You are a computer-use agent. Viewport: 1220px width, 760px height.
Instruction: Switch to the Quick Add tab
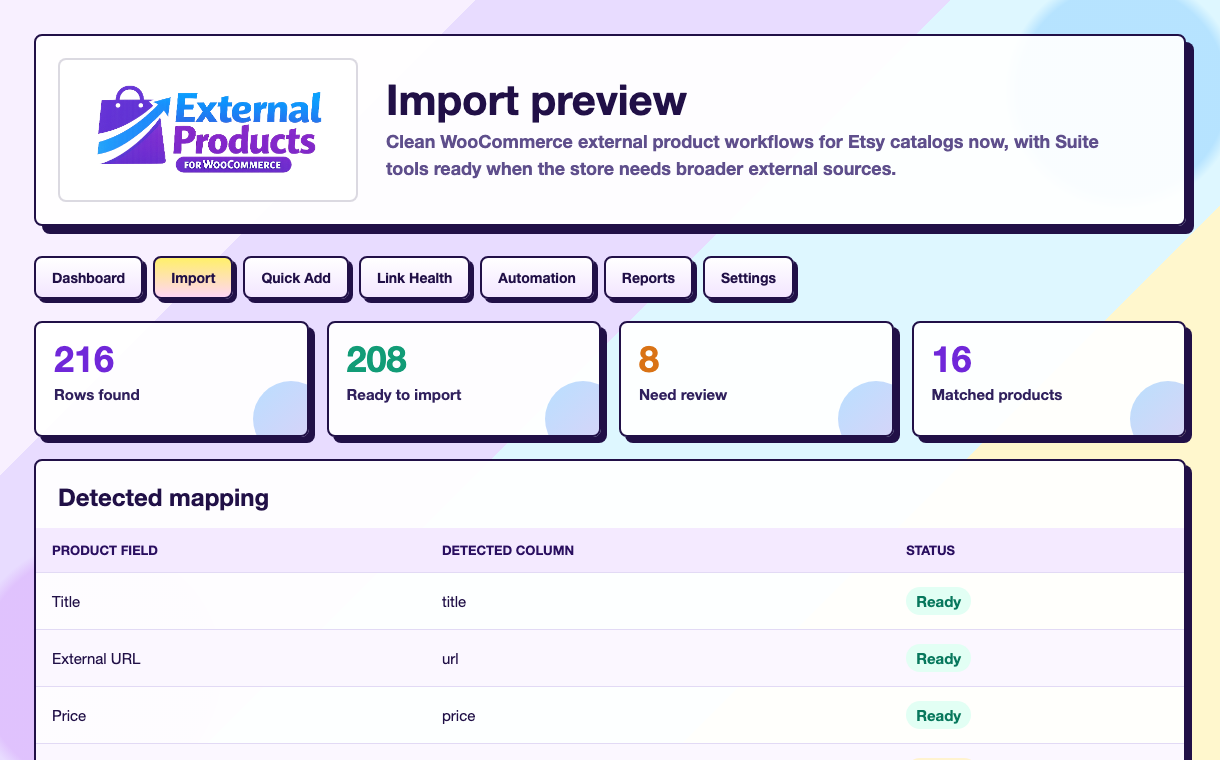(296, 278)
